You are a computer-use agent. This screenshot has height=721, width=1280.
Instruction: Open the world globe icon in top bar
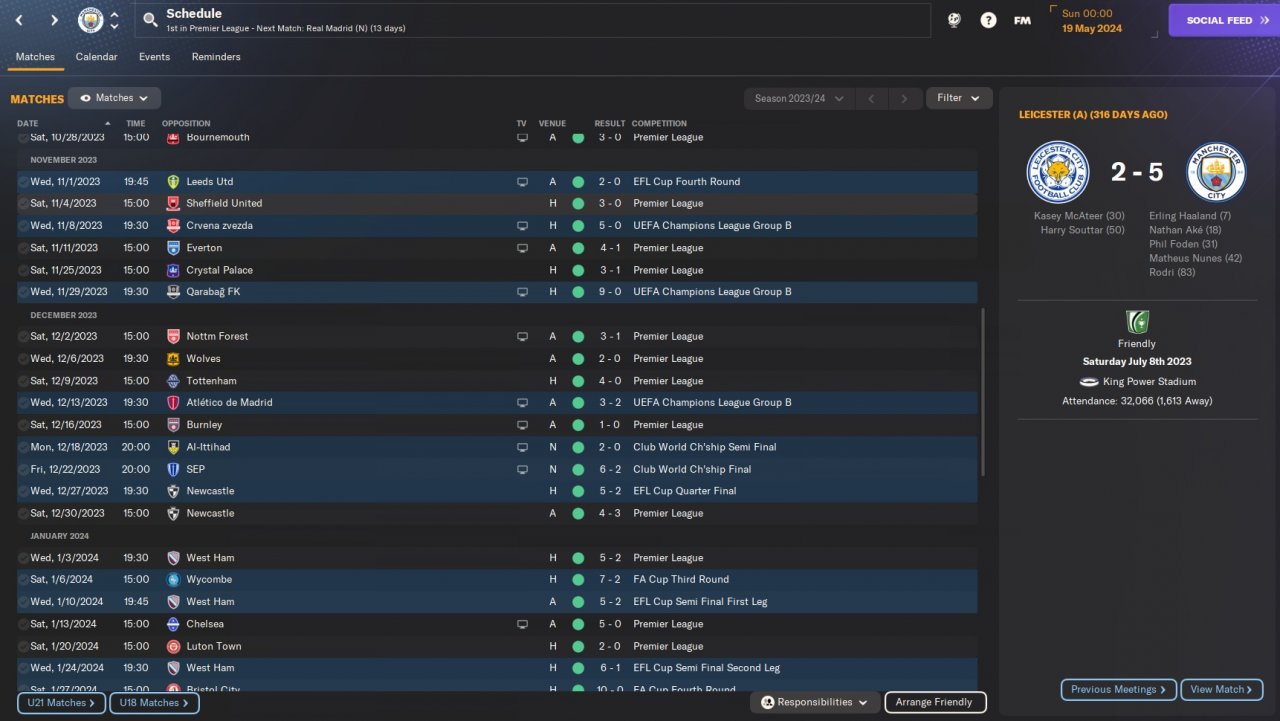(954, 20)
